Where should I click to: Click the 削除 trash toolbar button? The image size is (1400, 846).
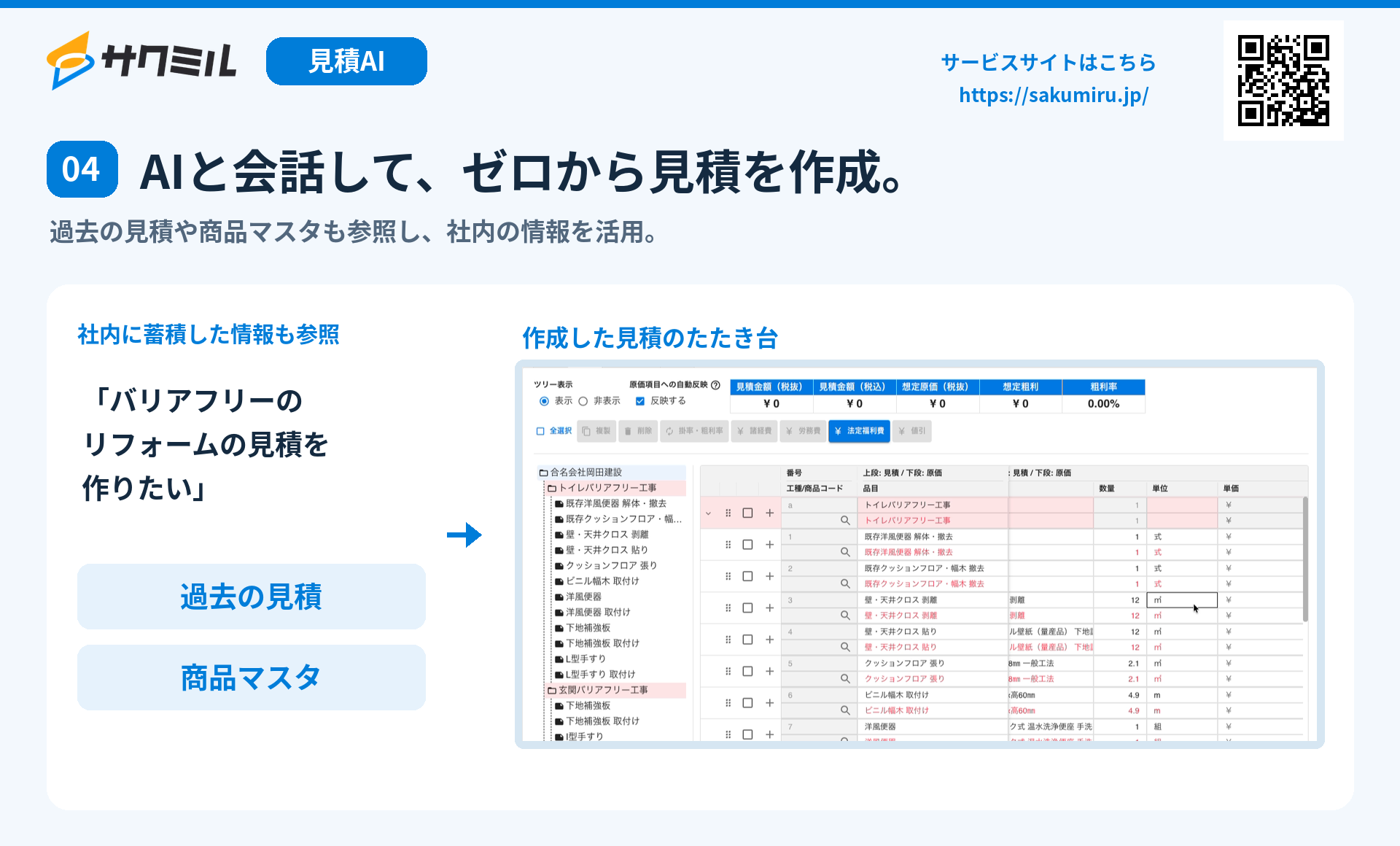pos(638,431)
